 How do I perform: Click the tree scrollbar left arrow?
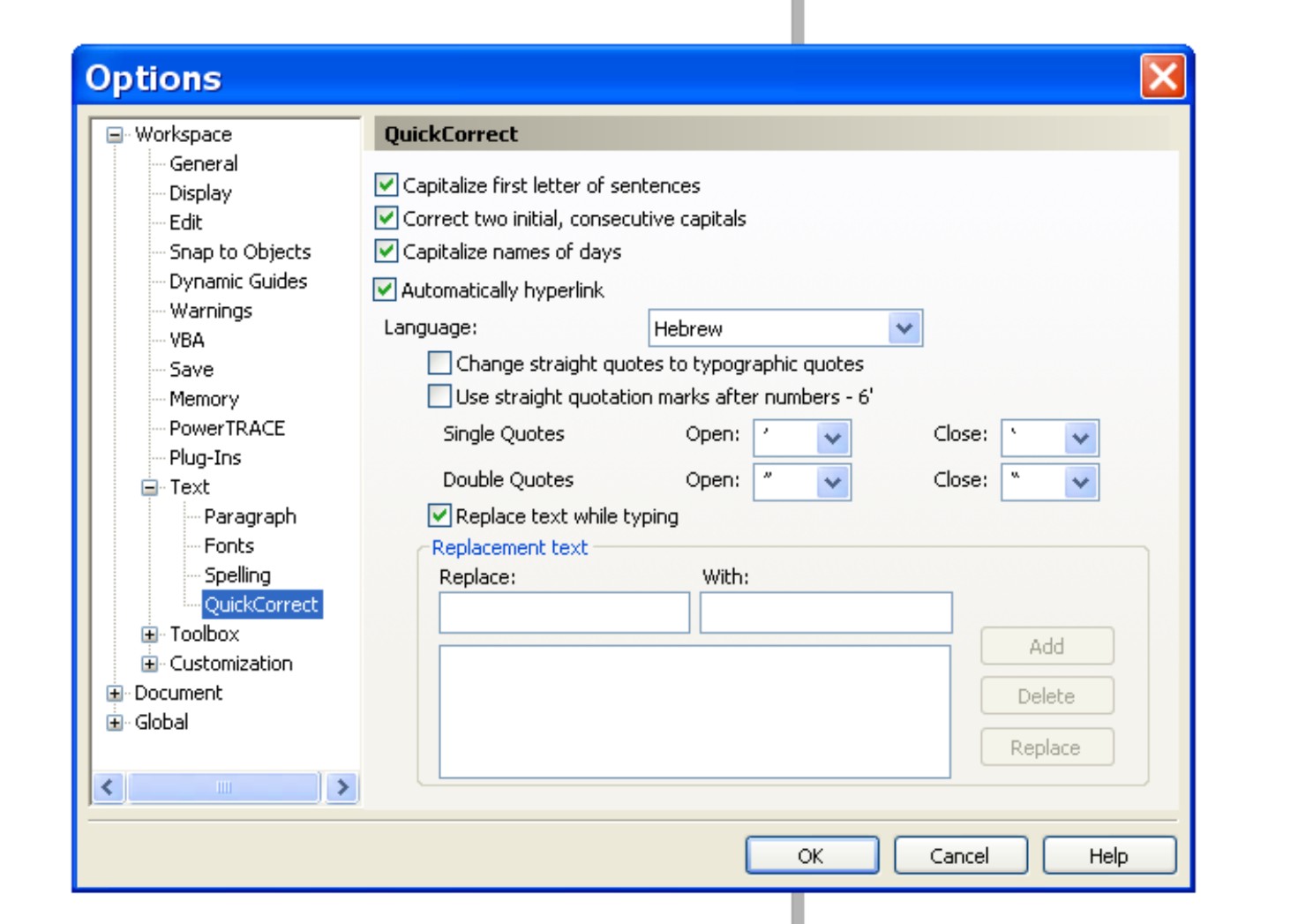[x=109, y=787]
